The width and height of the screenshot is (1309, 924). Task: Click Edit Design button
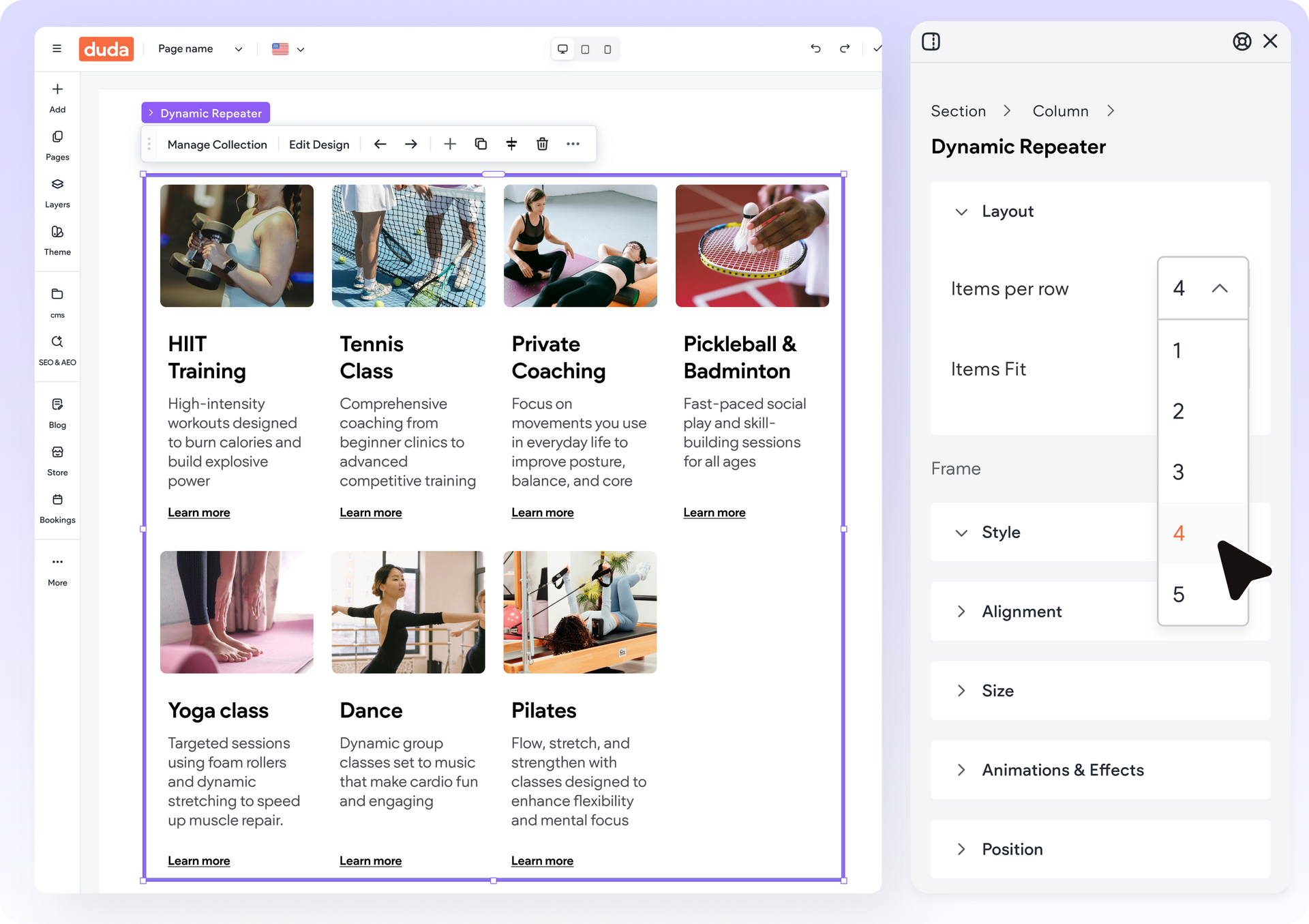coord(319,144)
